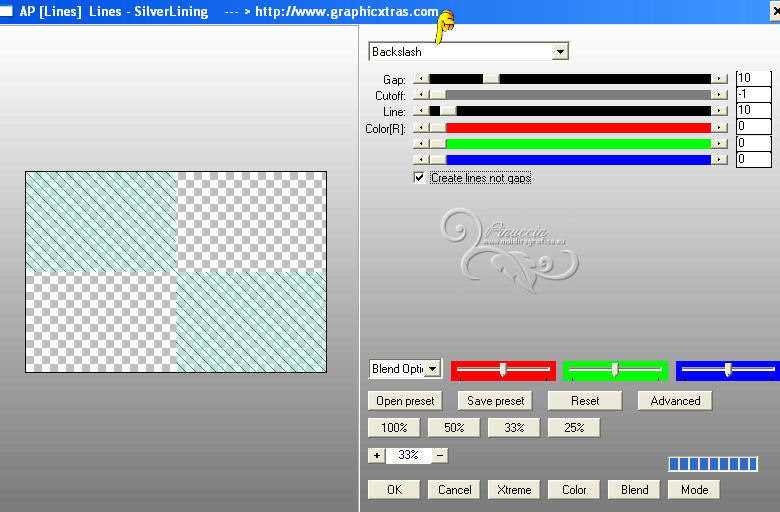This screenshot has height=512, width=780.
Task: Set preview zoom to 50%
Action: [x=454, y=428]
